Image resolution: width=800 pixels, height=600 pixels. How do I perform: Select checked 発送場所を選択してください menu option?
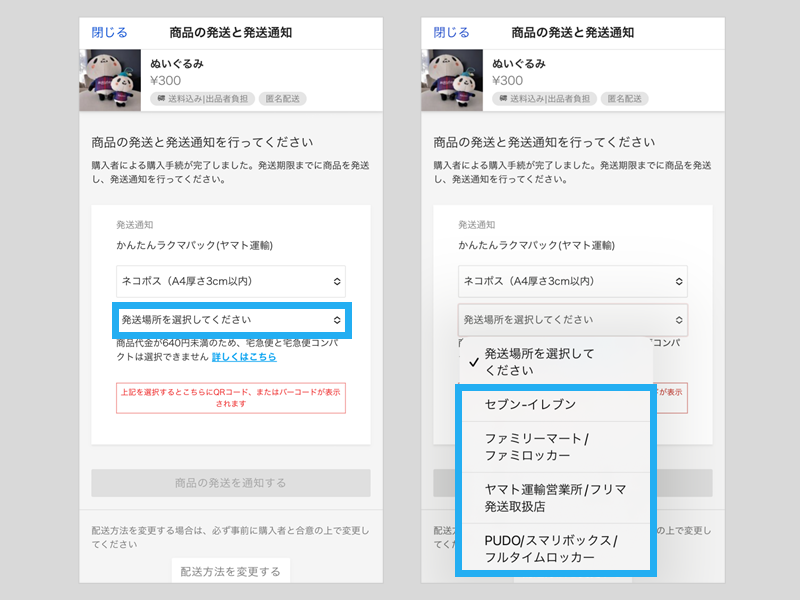556,362
